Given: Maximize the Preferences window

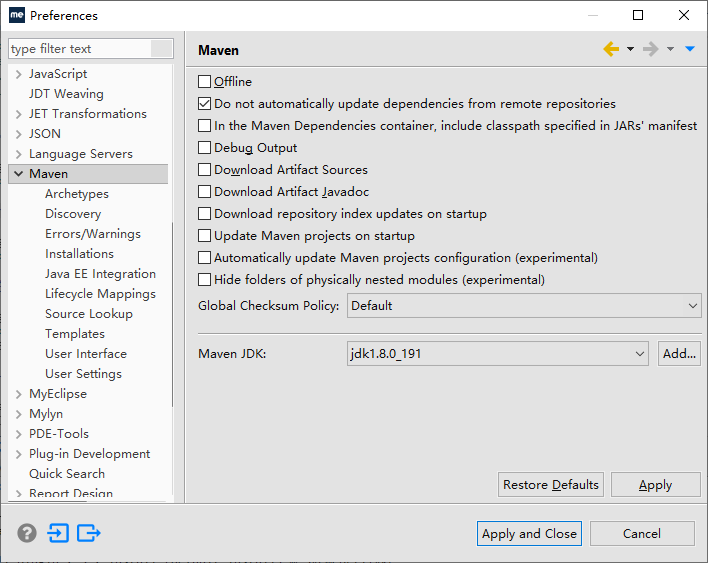Looking at the screenshot, I should pyautogui.click(x=638, y=15).
